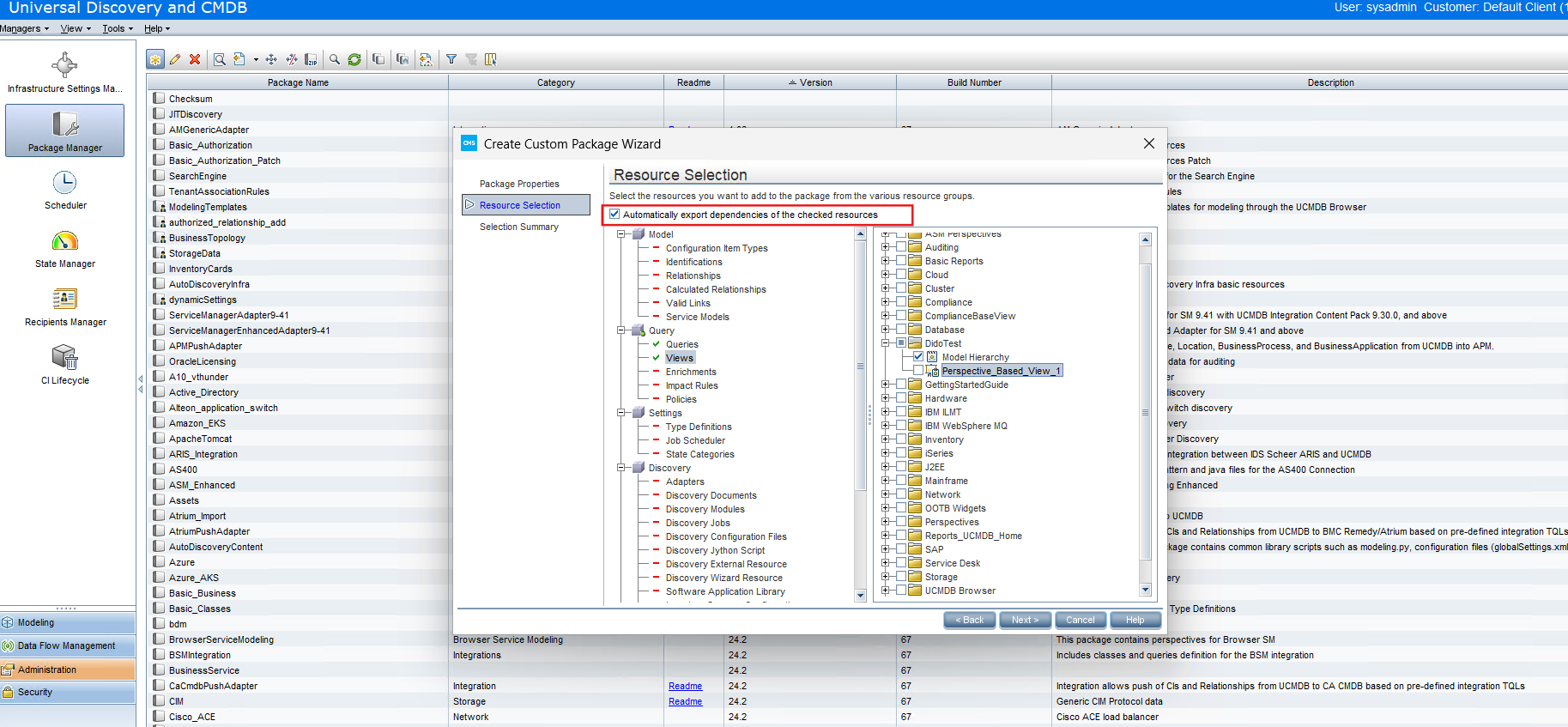This screenshot has width=1568, height=727.
Task: Cancel the Create Custom Package Wizard
Action: pos(1081,620)
